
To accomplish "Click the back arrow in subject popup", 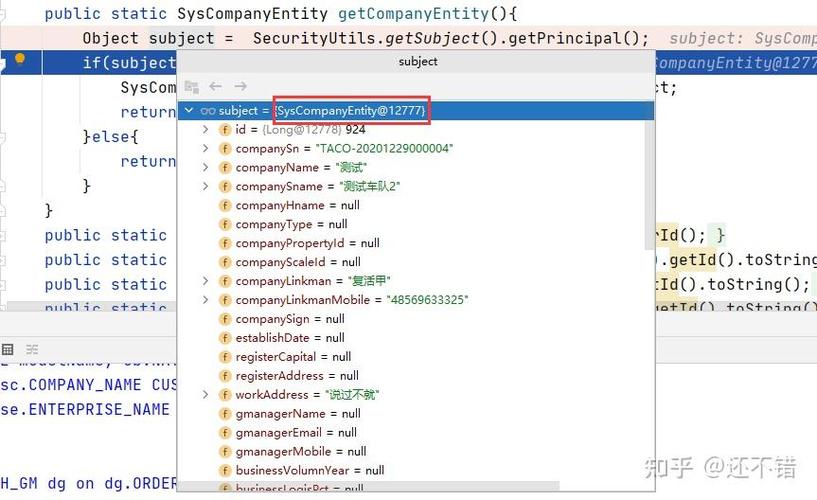I will coord(215,86).
